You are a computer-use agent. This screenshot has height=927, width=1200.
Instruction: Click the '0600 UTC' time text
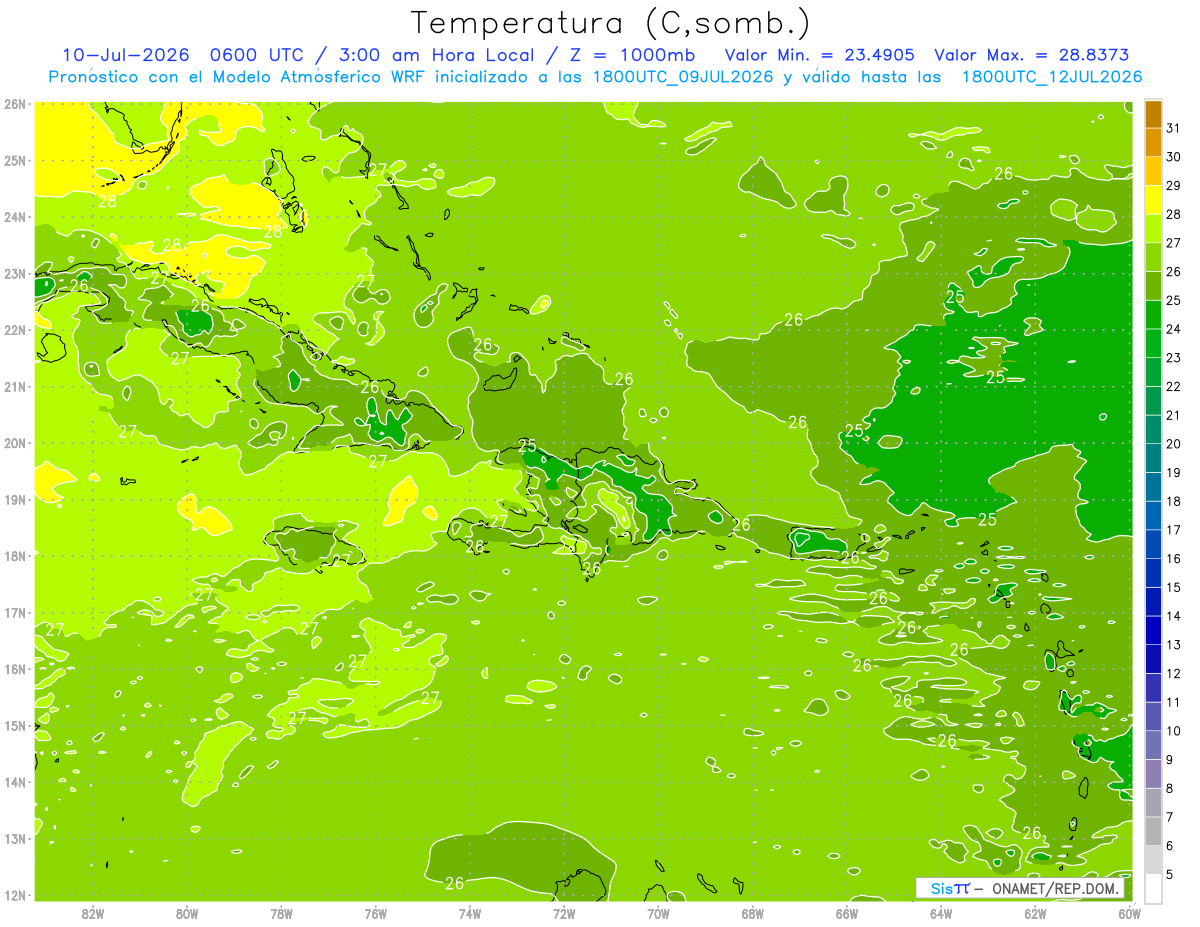click(x=258, y=55)
